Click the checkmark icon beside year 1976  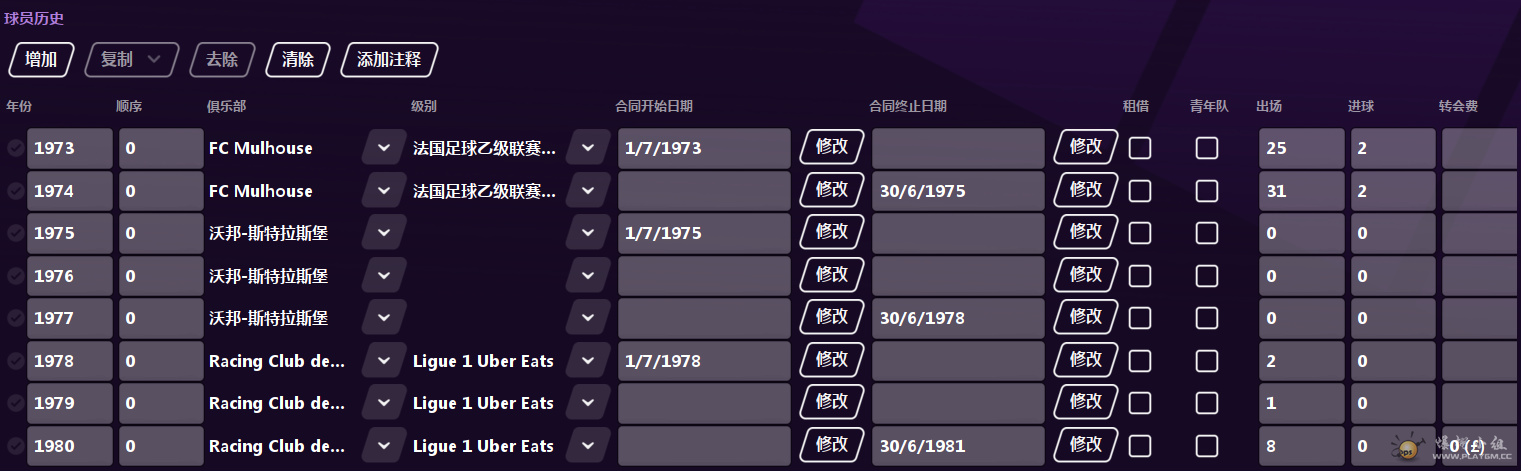click(x=15, y=276)
